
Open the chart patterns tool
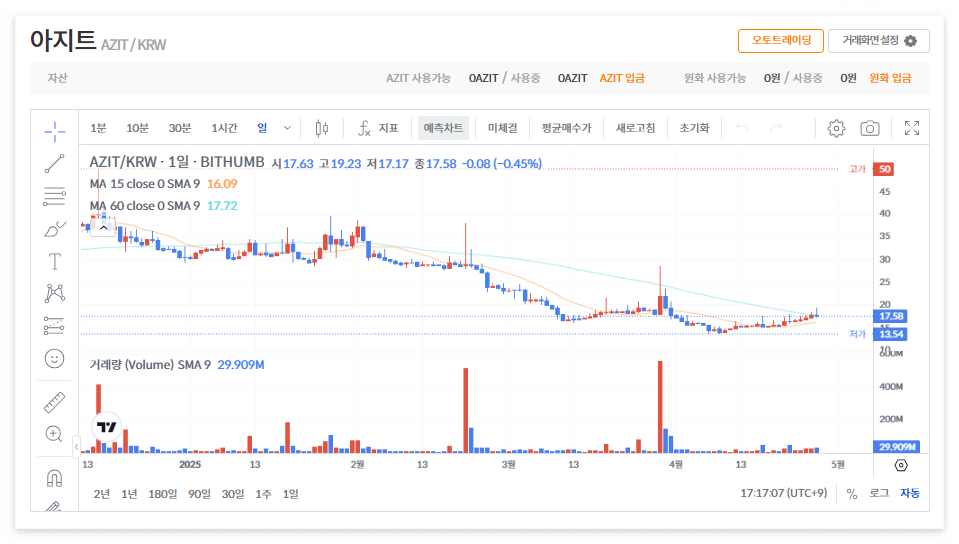pyautogui.click(x=54, y=293)
